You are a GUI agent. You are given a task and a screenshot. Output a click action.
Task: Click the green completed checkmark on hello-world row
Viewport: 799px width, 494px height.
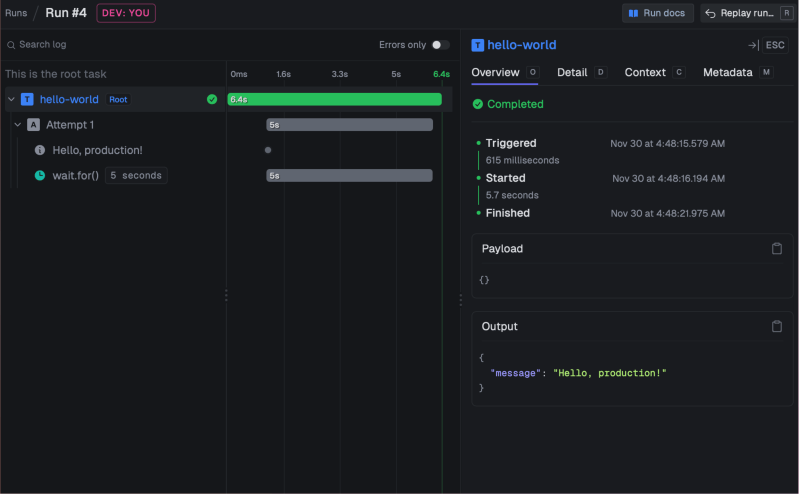click(x=212, y=99)
